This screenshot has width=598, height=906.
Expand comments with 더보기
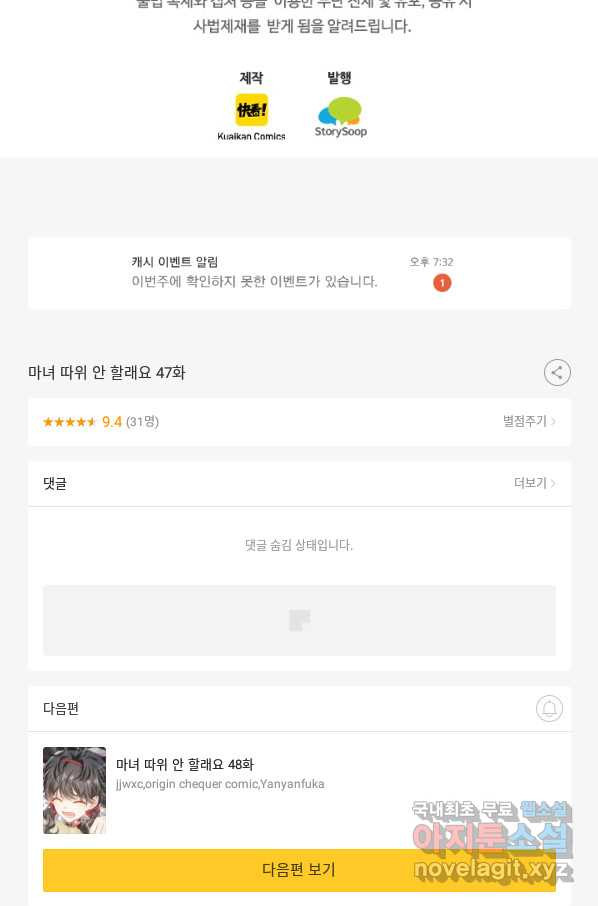[x=534, y=483]
